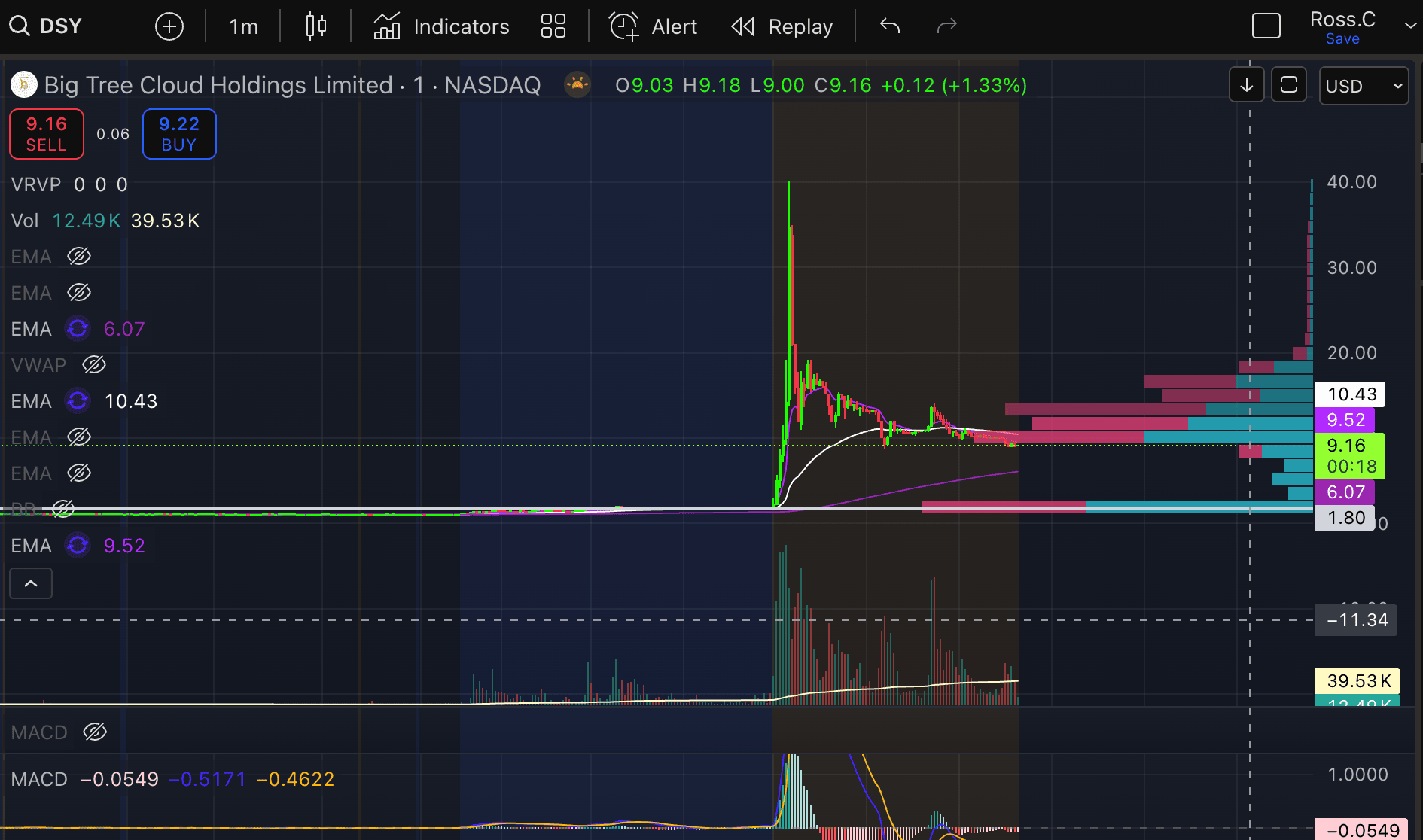Open the Indicators menu

point(442,27)
